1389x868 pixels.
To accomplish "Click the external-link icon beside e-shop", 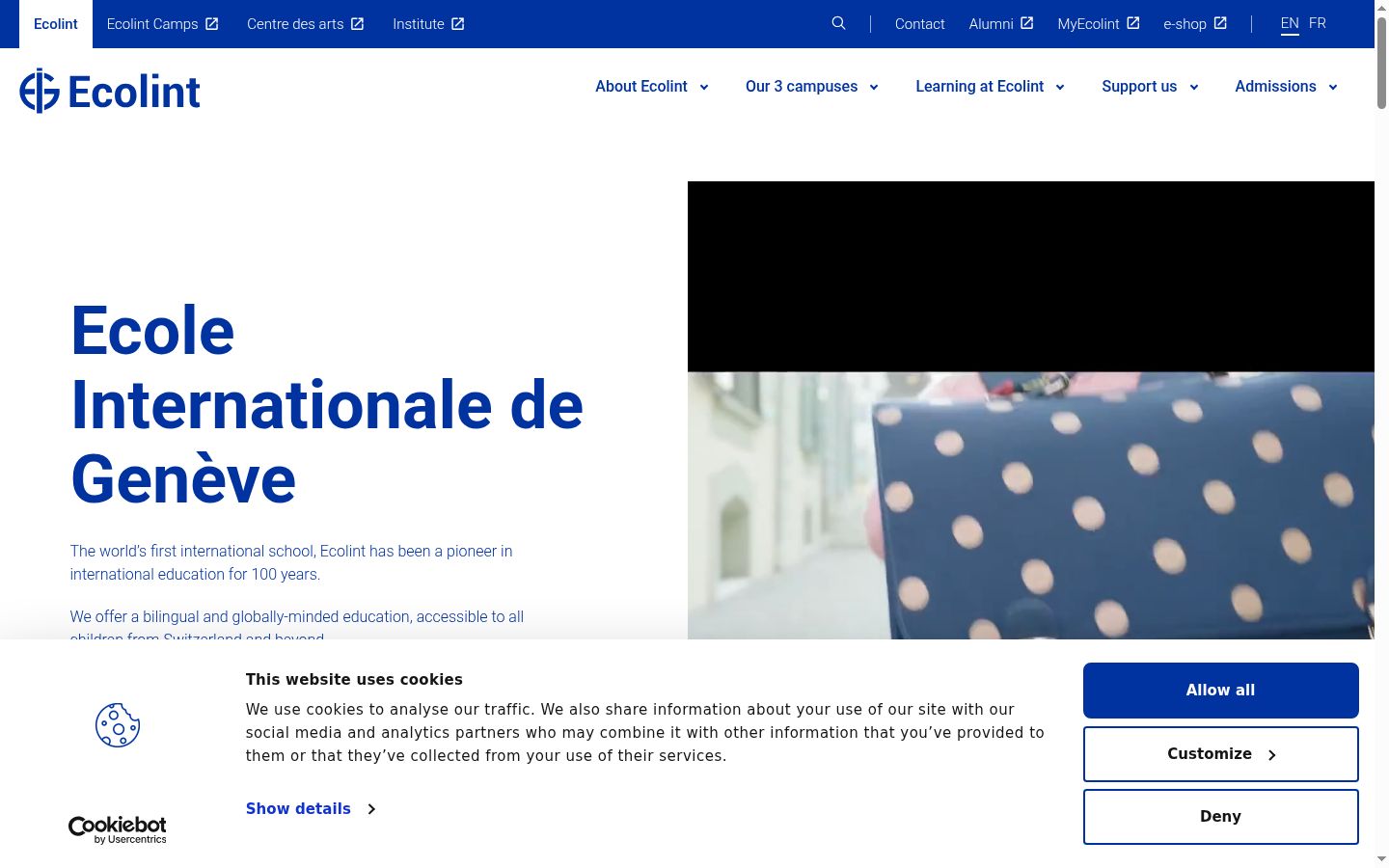I will 1220,23.
